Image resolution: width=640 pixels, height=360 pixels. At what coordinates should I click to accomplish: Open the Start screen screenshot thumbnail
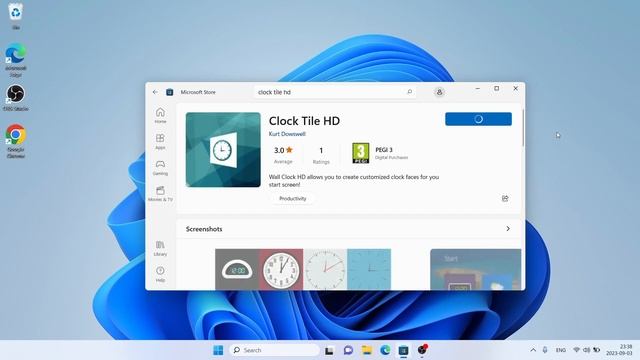pos(476,269)
